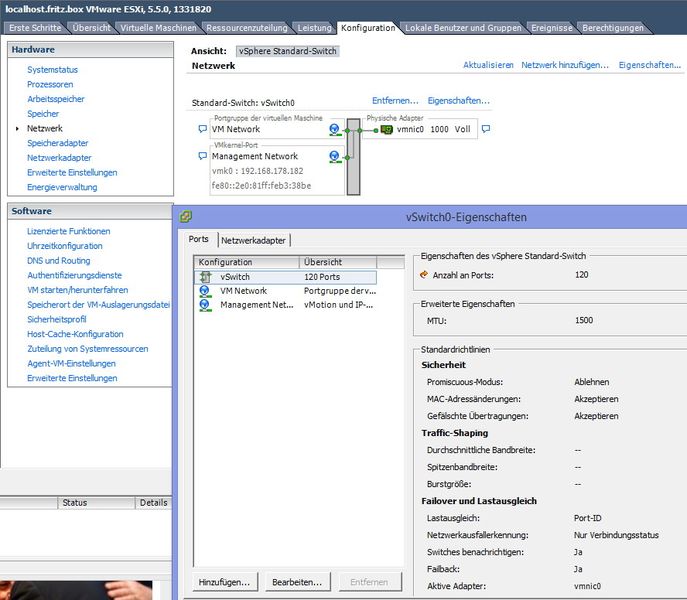Open network Eigenschaften link at top right

point(650,65)
